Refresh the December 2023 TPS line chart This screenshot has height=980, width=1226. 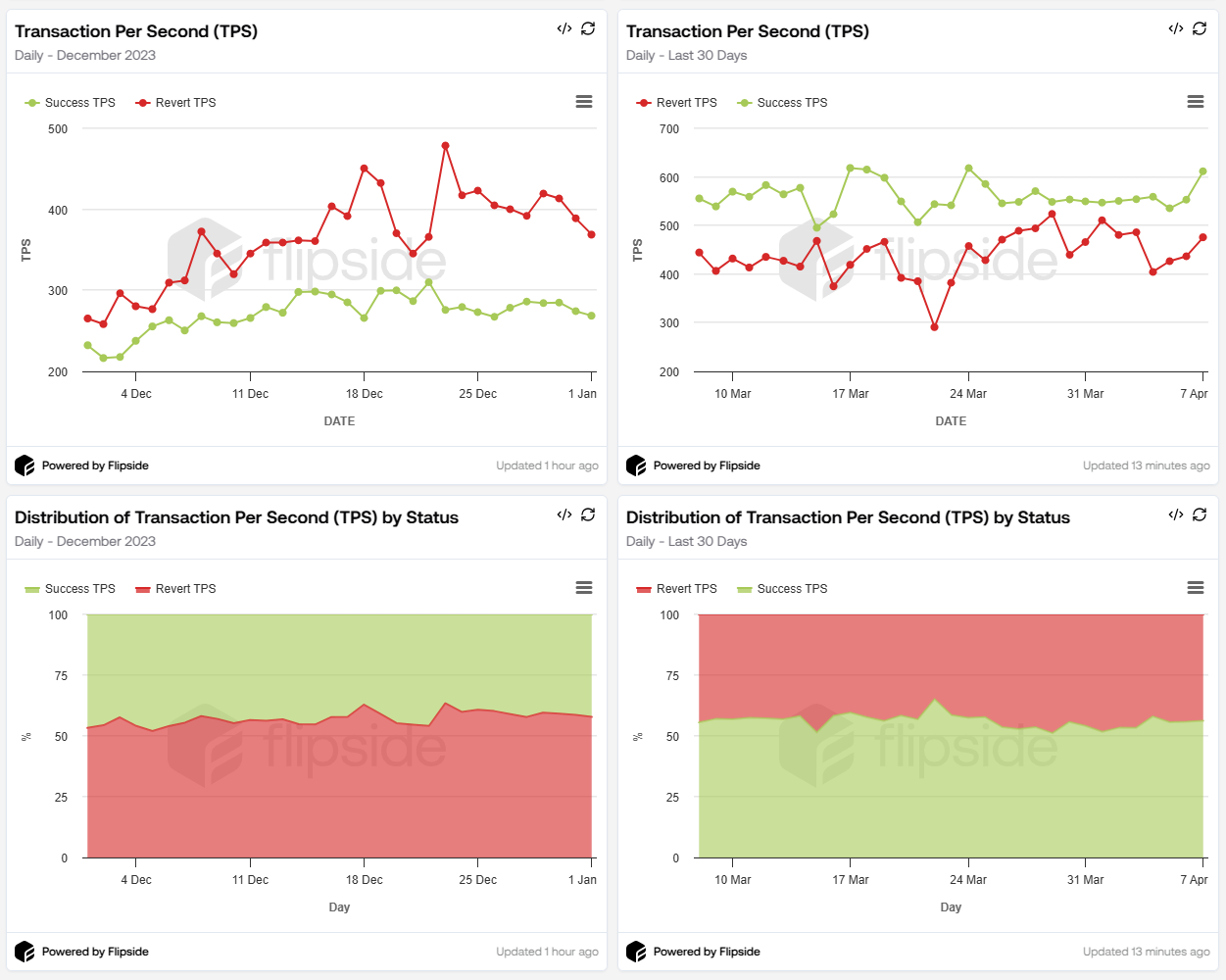588,28
